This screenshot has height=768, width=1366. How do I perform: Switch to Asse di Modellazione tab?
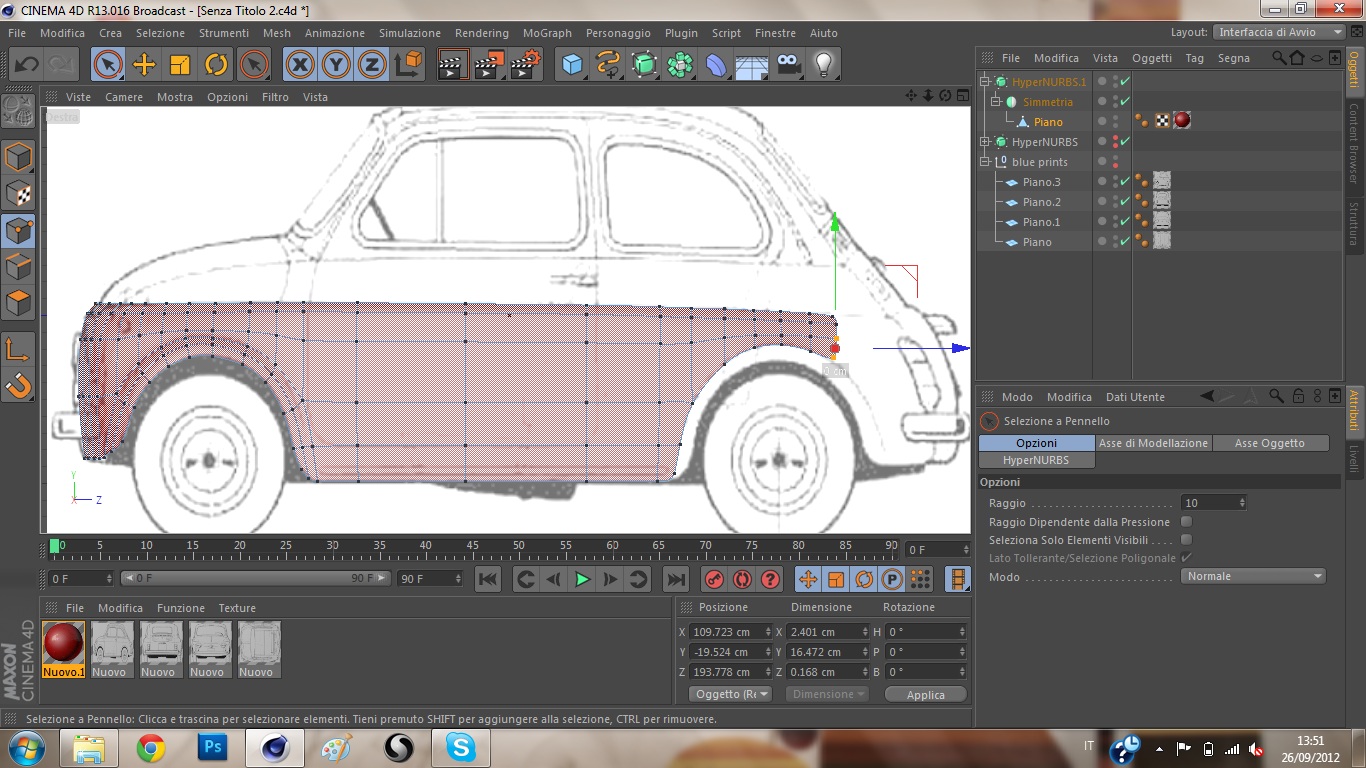1153,443
